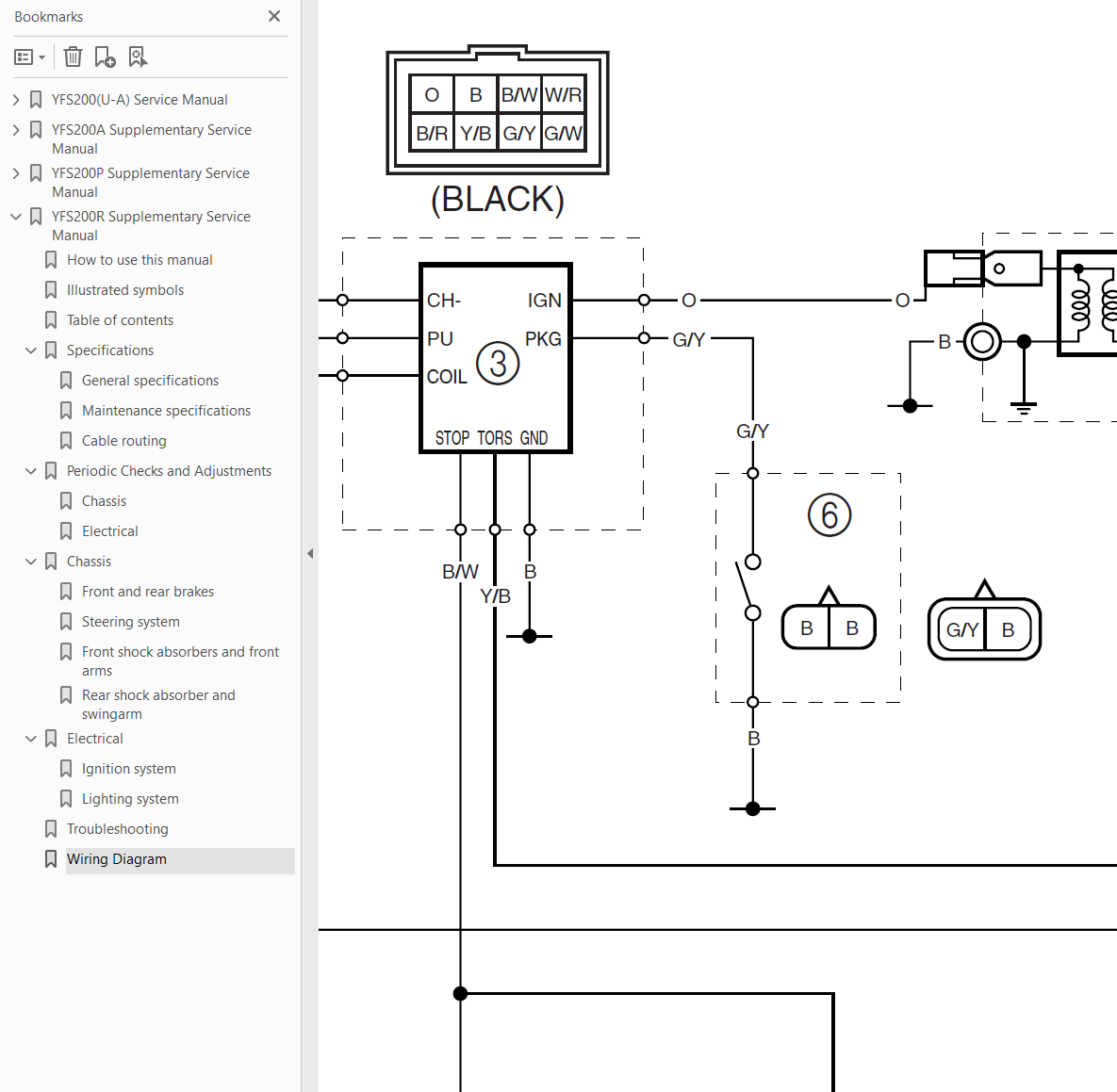The height and width of the screenshot is (1092, 1117).
Task: Expand YFS200P Supplementary Service Manual
Action: point(16,173)
